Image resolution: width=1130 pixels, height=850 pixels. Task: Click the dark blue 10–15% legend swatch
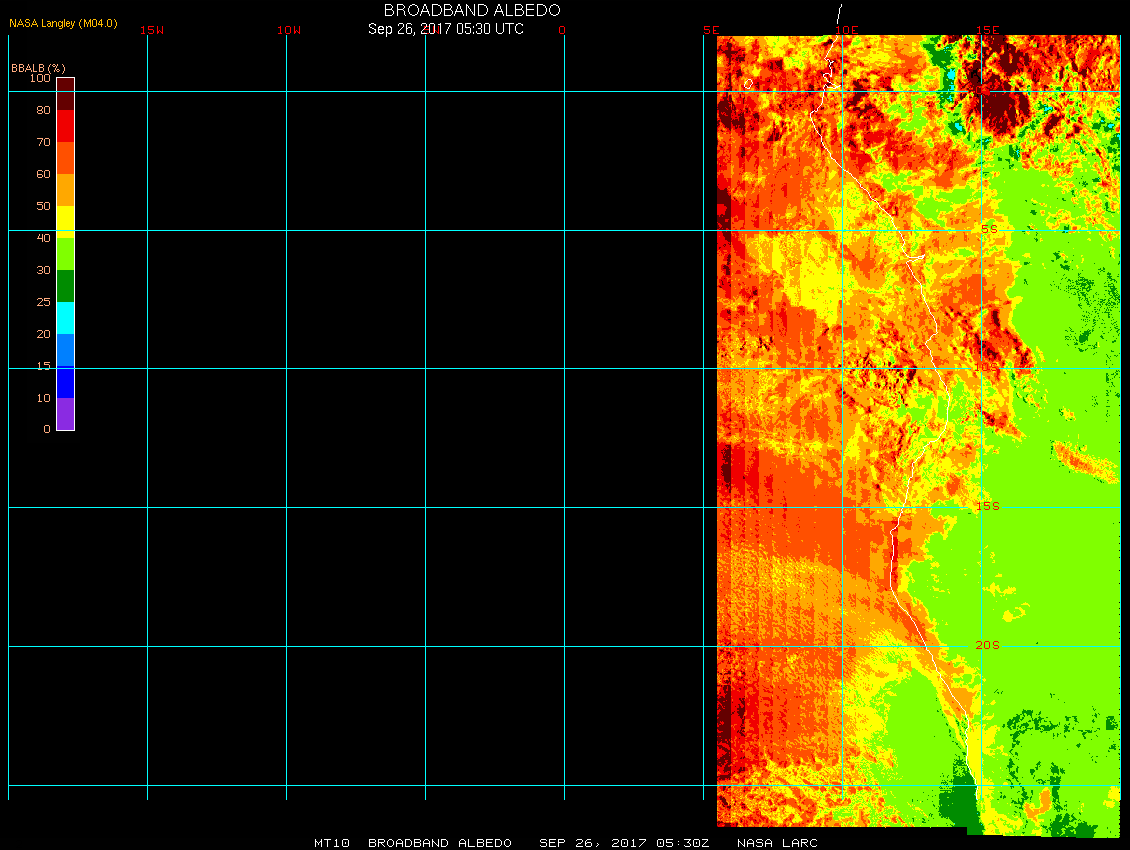[x=65, y=382]
